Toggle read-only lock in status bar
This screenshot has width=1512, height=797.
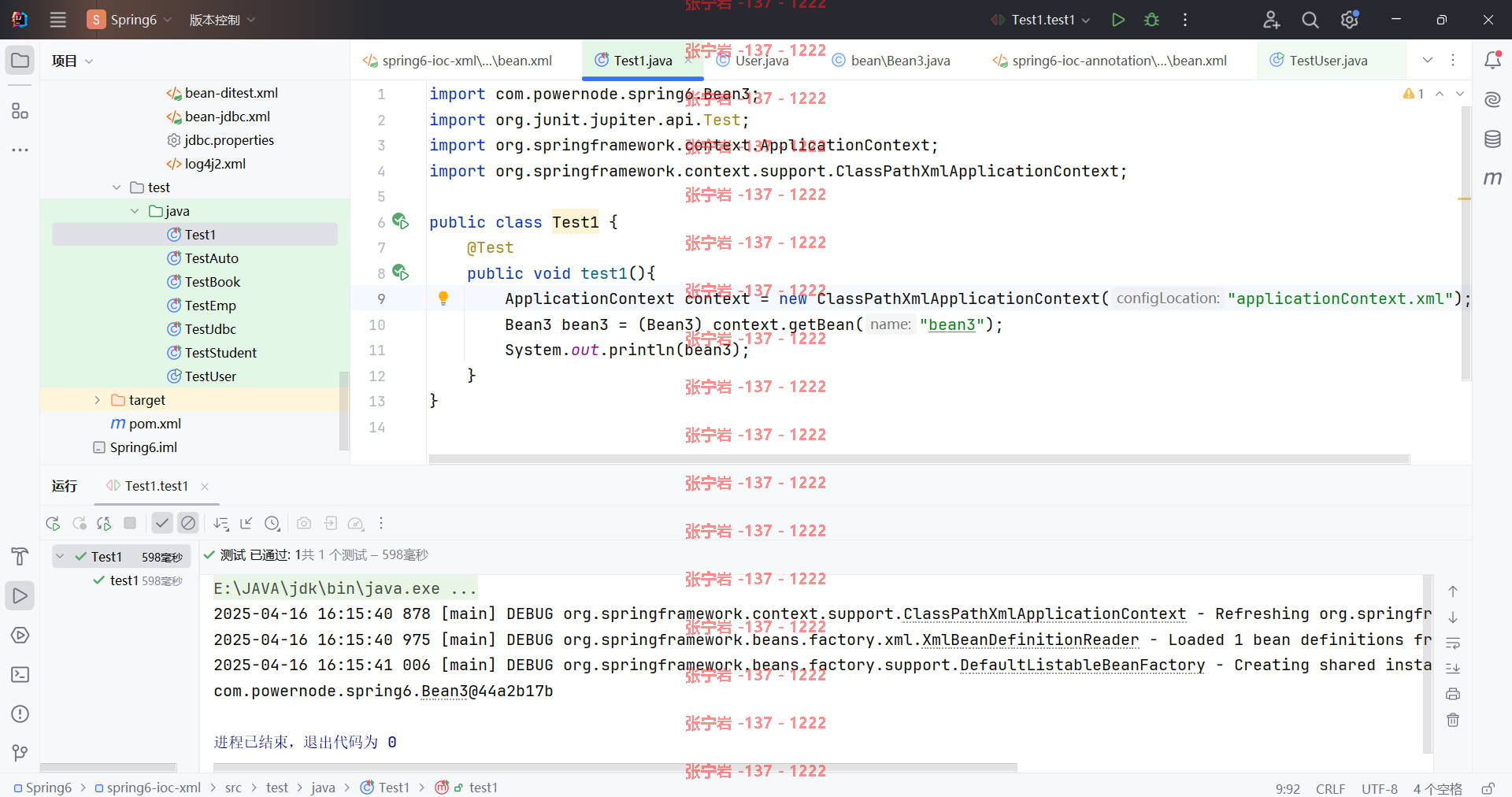[x=1488, y=788]
